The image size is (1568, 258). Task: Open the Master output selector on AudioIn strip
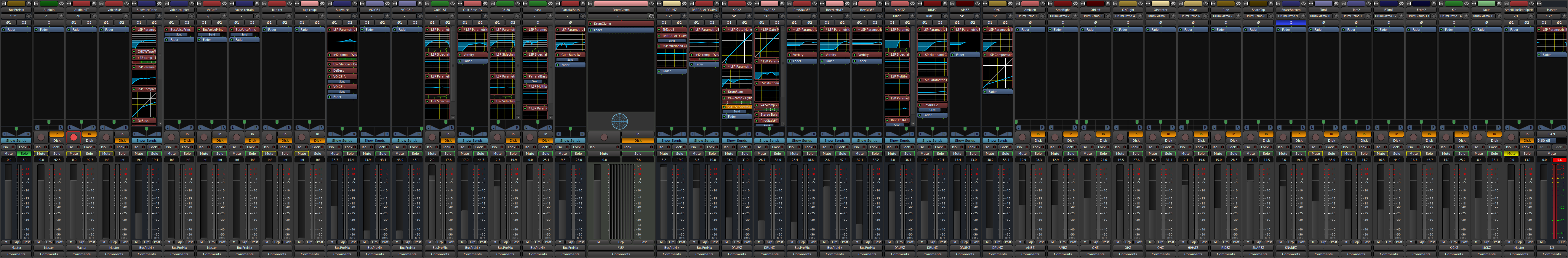click(49, 248)
